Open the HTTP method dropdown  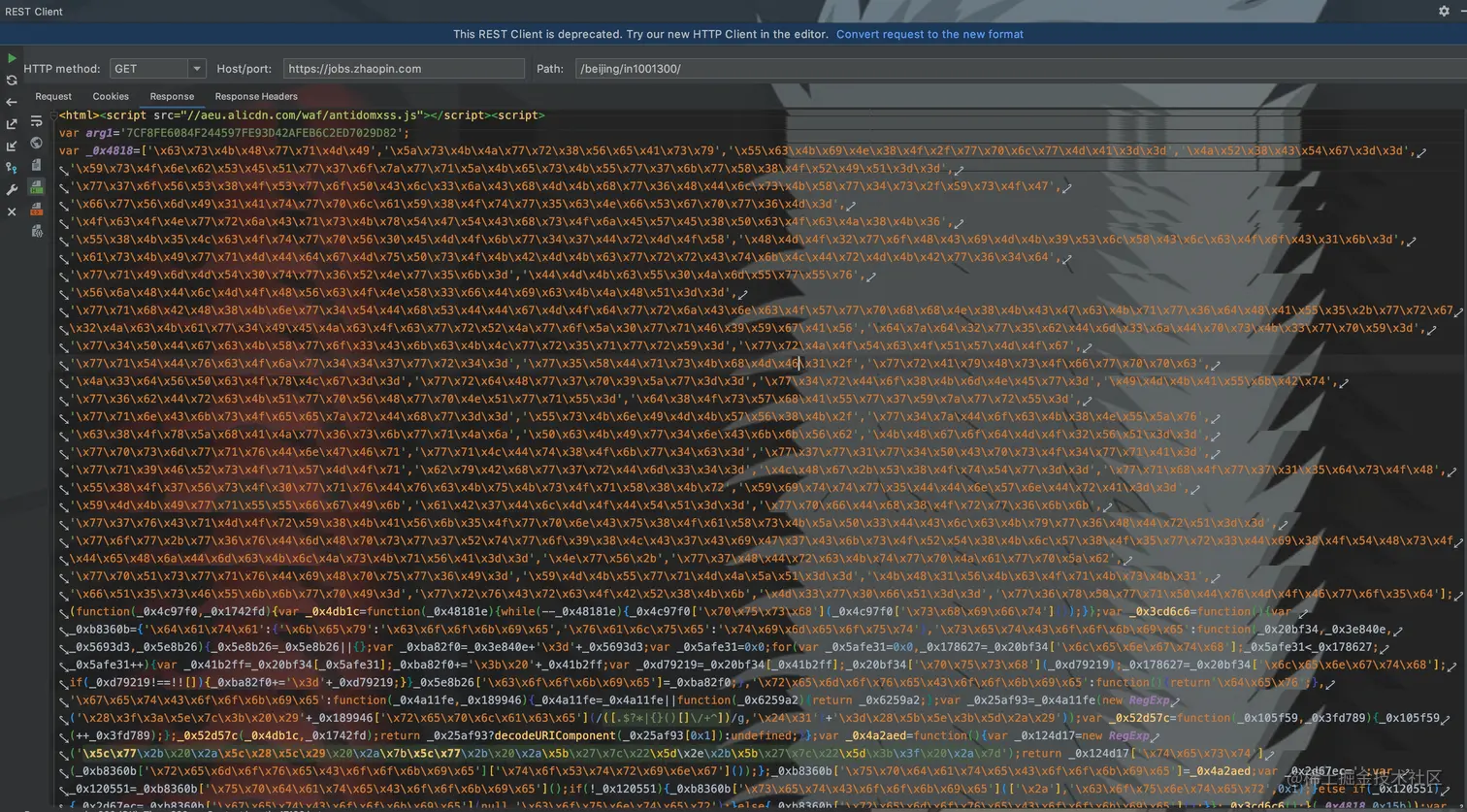tap(157, 69)
